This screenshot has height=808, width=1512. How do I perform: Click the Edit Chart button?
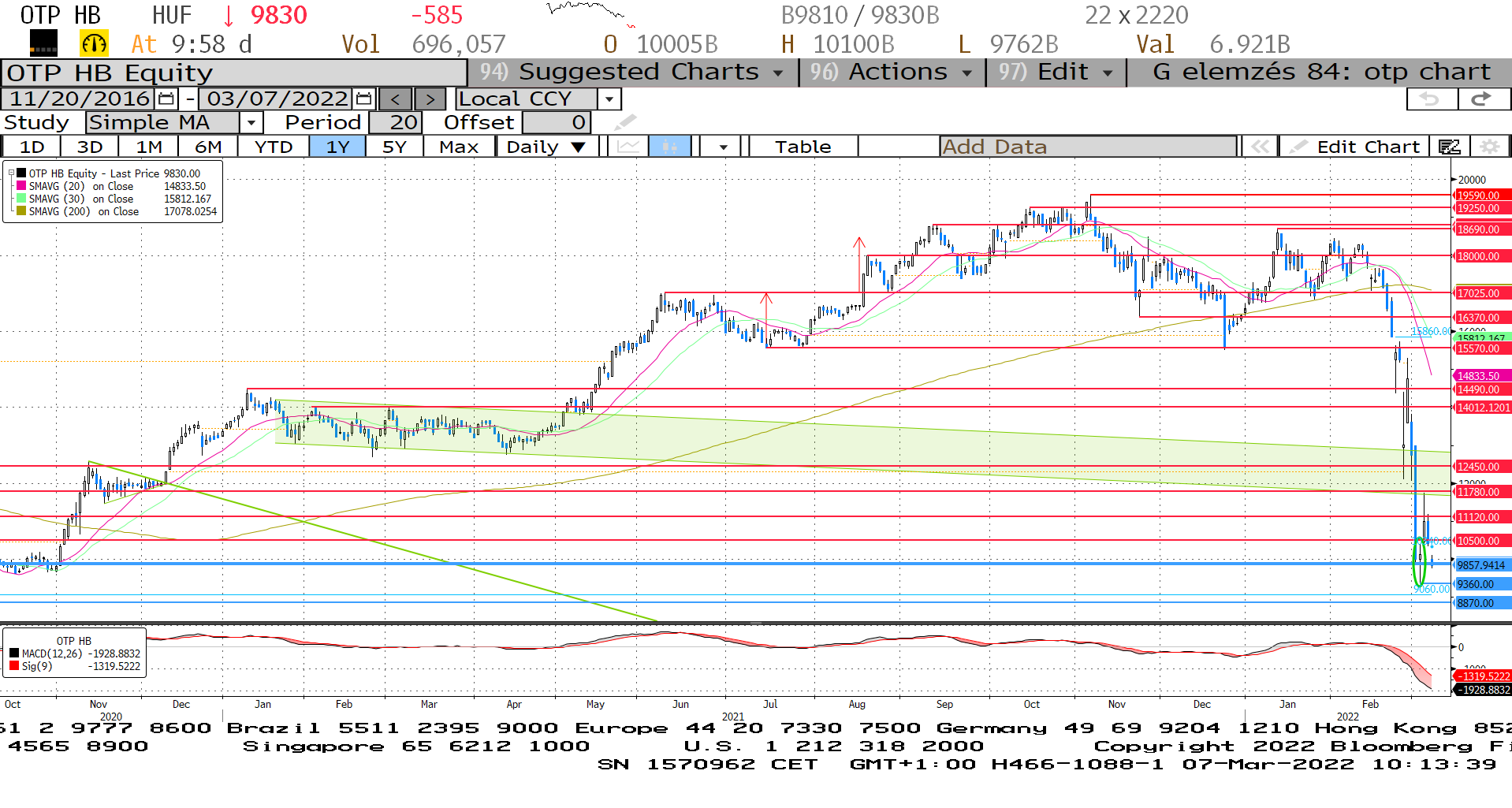pos(1356,147)
